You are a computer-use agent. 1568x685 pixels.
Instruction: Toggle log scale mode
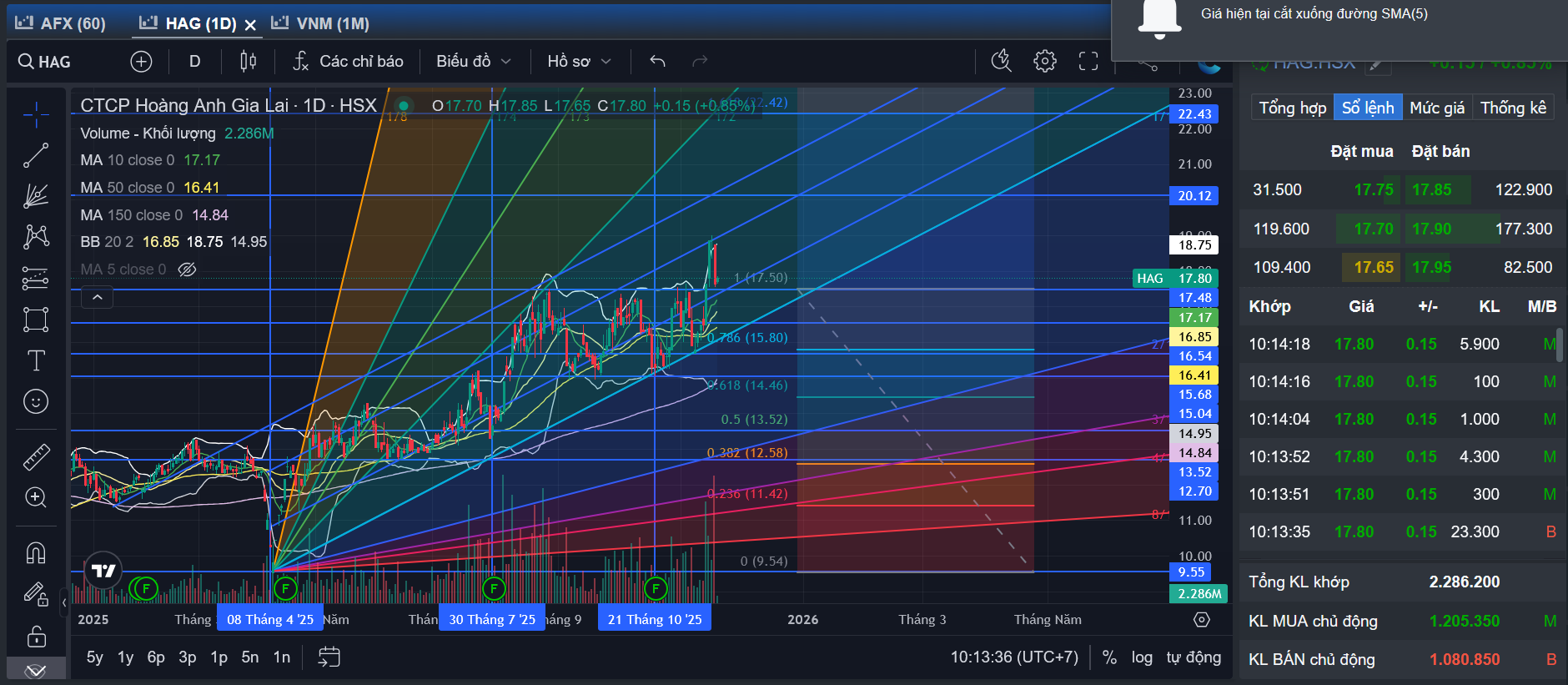click(x=1142, y=657)
